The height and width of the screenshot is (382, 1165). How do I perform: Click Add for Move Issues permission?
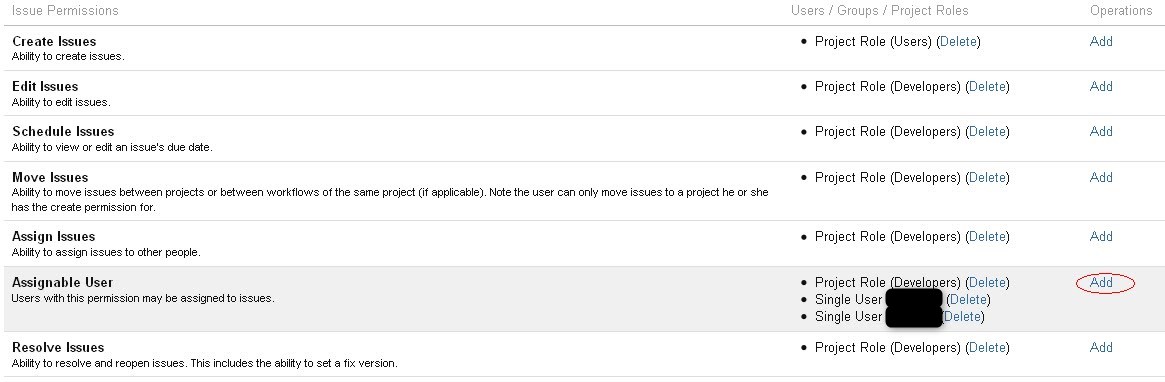click(x=1101, y=178)
